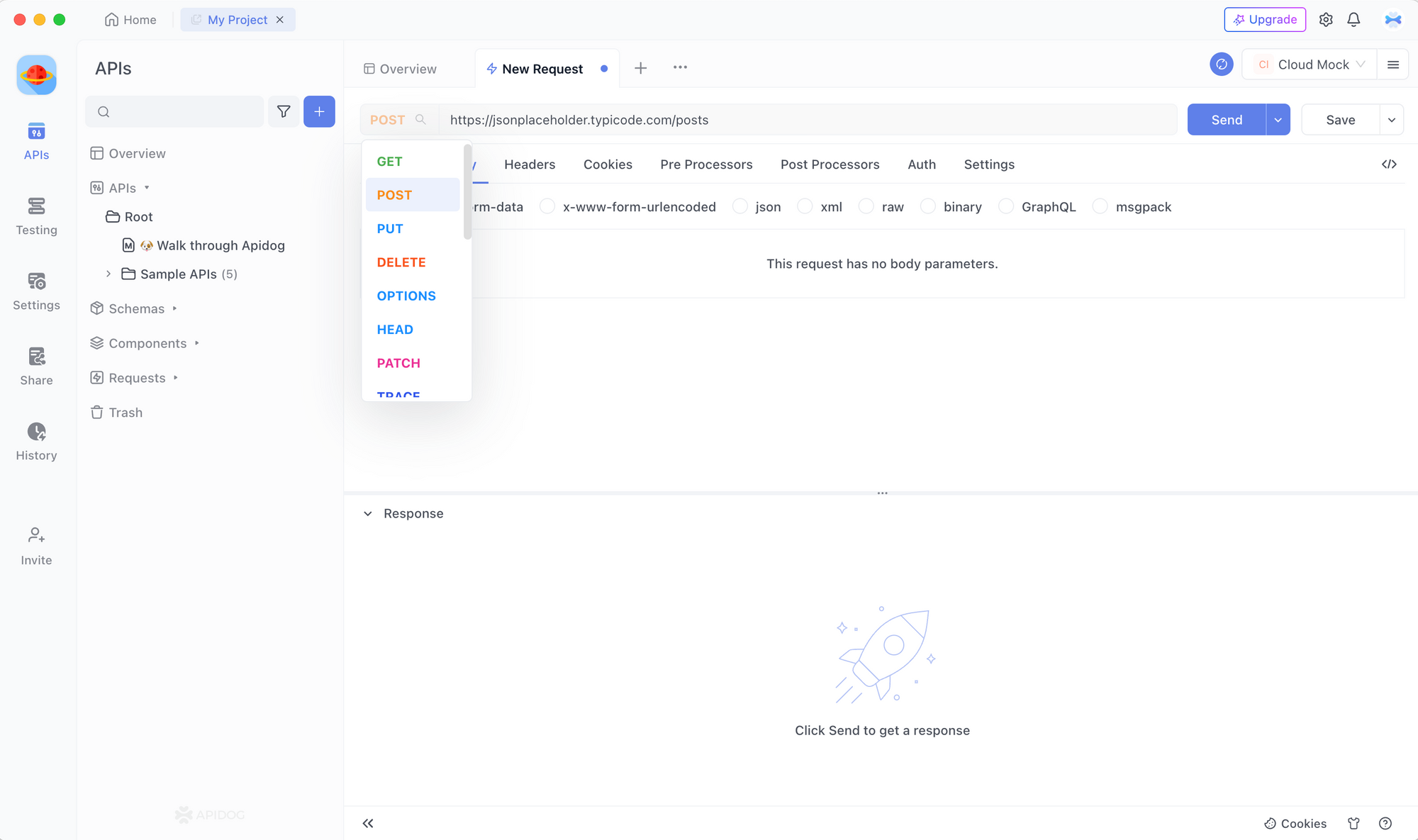The image size is (1418, 840).
Task: Open the History panel
Action: pos(35,440)
